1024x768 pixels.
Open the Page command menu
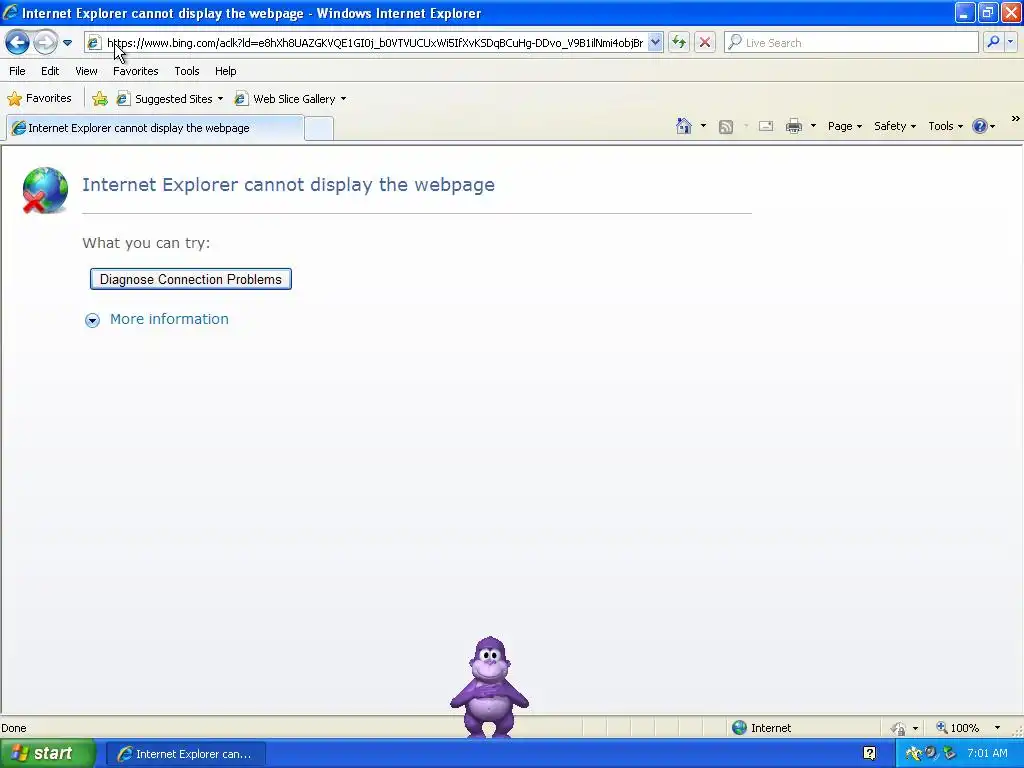[x=844, y=127]
